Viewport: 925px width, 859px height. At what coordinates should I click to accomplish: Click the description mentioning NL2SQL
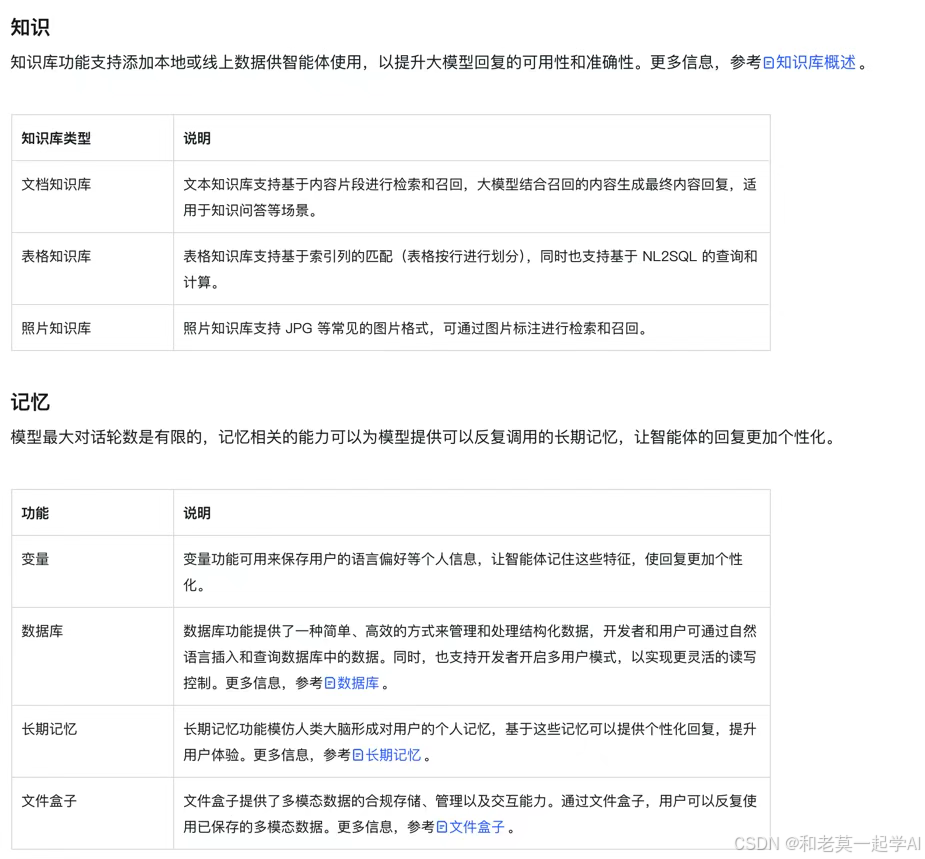pyautogui.click(x=470, y=269)
